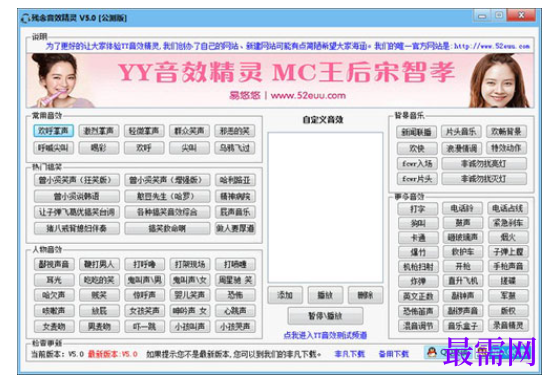Open the YY音效测试频道 link
This screenshot has width=555, height=383.
pyautogui.click(x=325, y=335)
